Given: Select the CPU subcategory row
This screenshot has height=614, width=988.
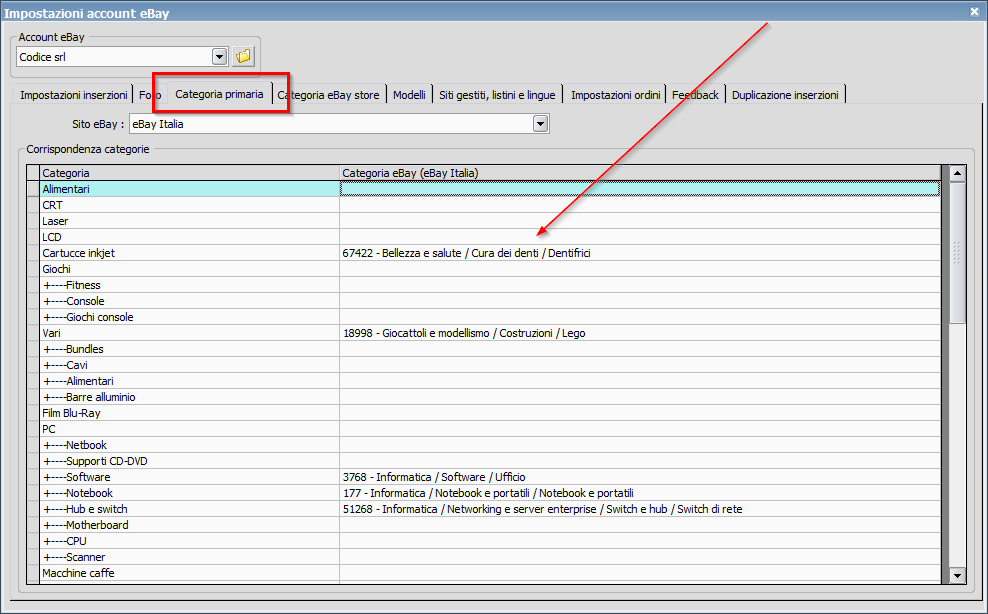Looking at the screenshot, I should point(190,541).
